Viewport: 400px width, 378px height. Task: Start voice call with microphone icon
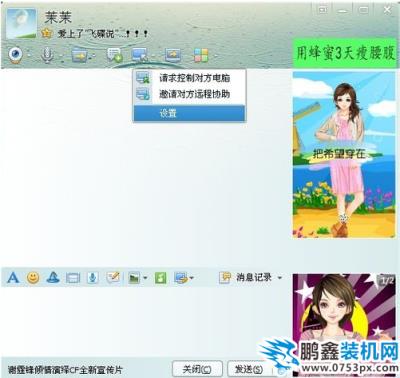(x=47, y=55)
